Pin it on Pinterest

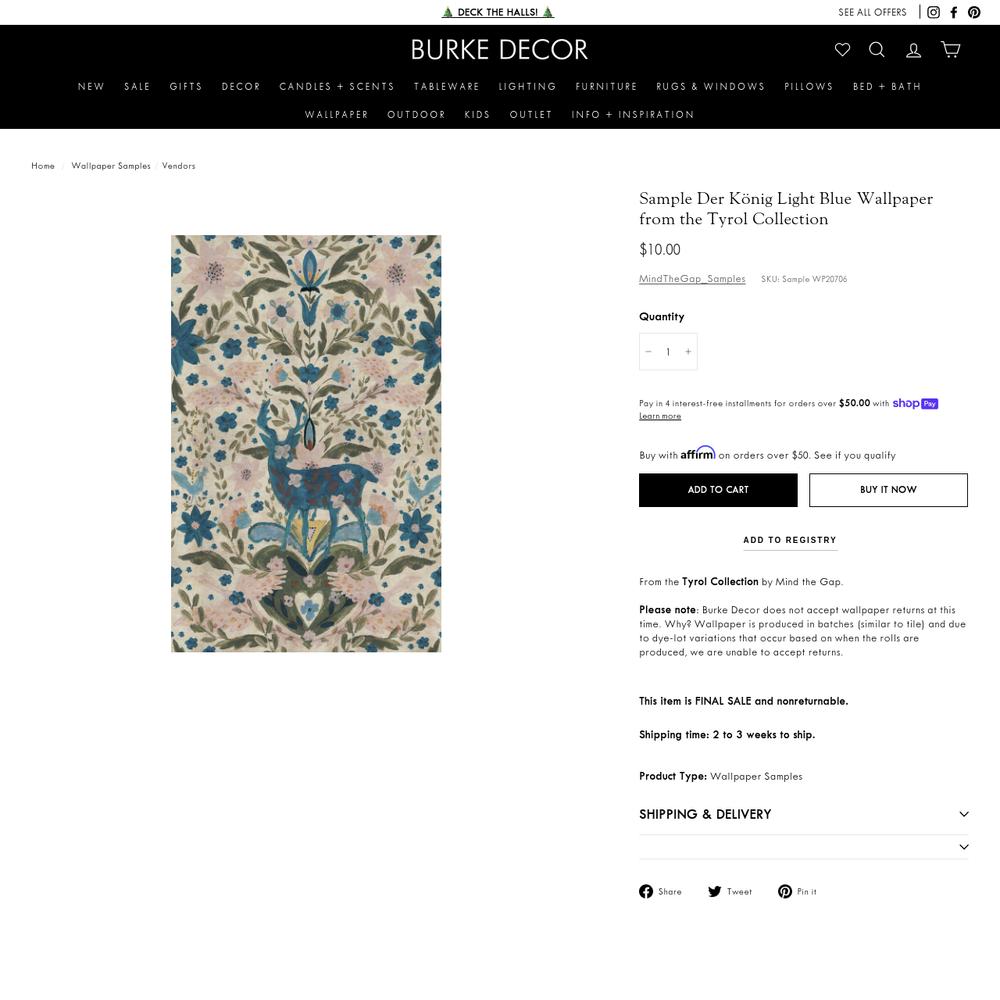point(797,891)
